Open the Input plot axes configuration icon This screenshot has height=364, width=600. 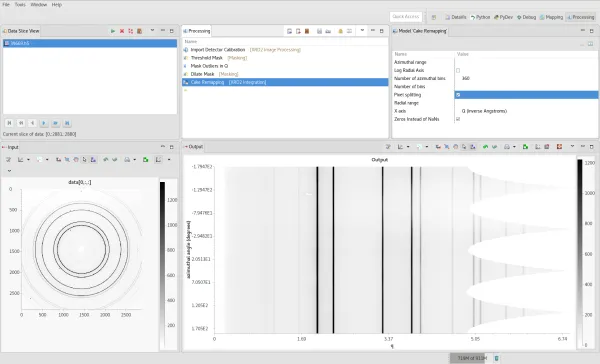[21, 160]
